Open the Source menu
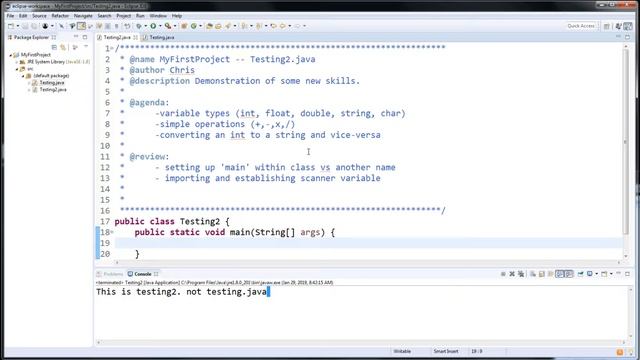 tap(39, 16)
